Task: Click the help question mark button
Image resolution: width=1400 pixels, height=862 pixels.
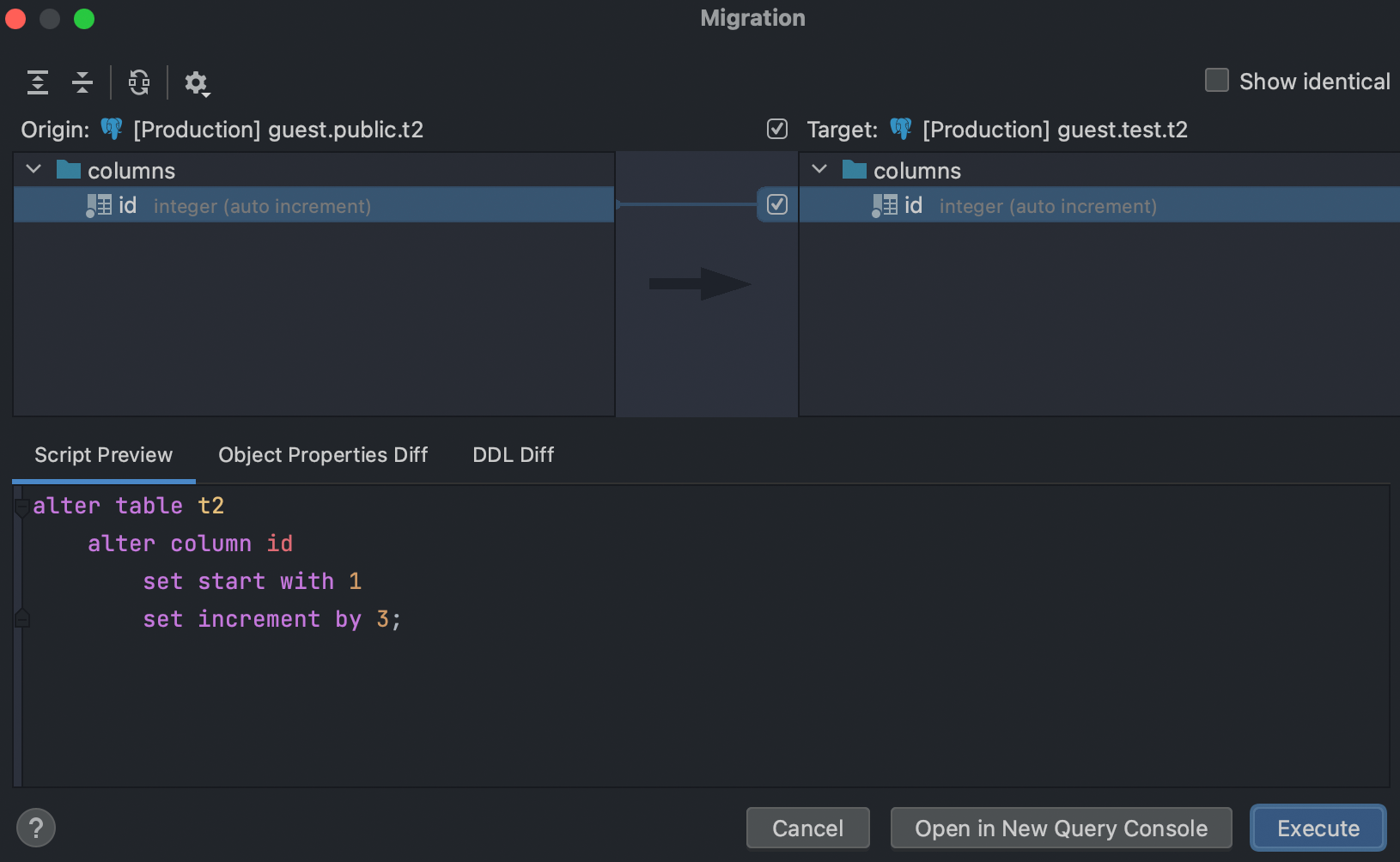Action: [x=36, y=828]
